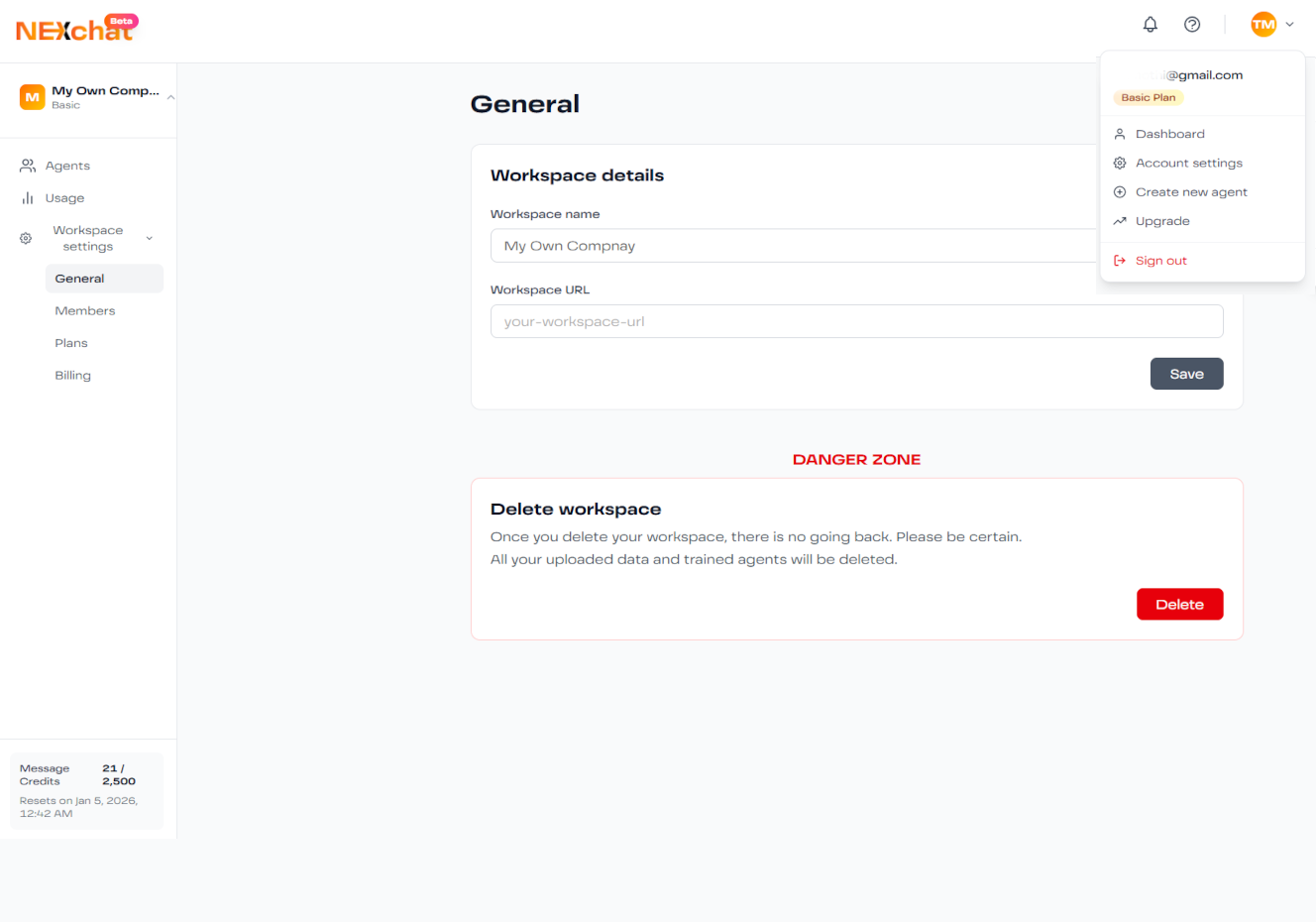Open the Usage page in sidebar
This screenshot has height=922, width=1316.
(64, 198)
